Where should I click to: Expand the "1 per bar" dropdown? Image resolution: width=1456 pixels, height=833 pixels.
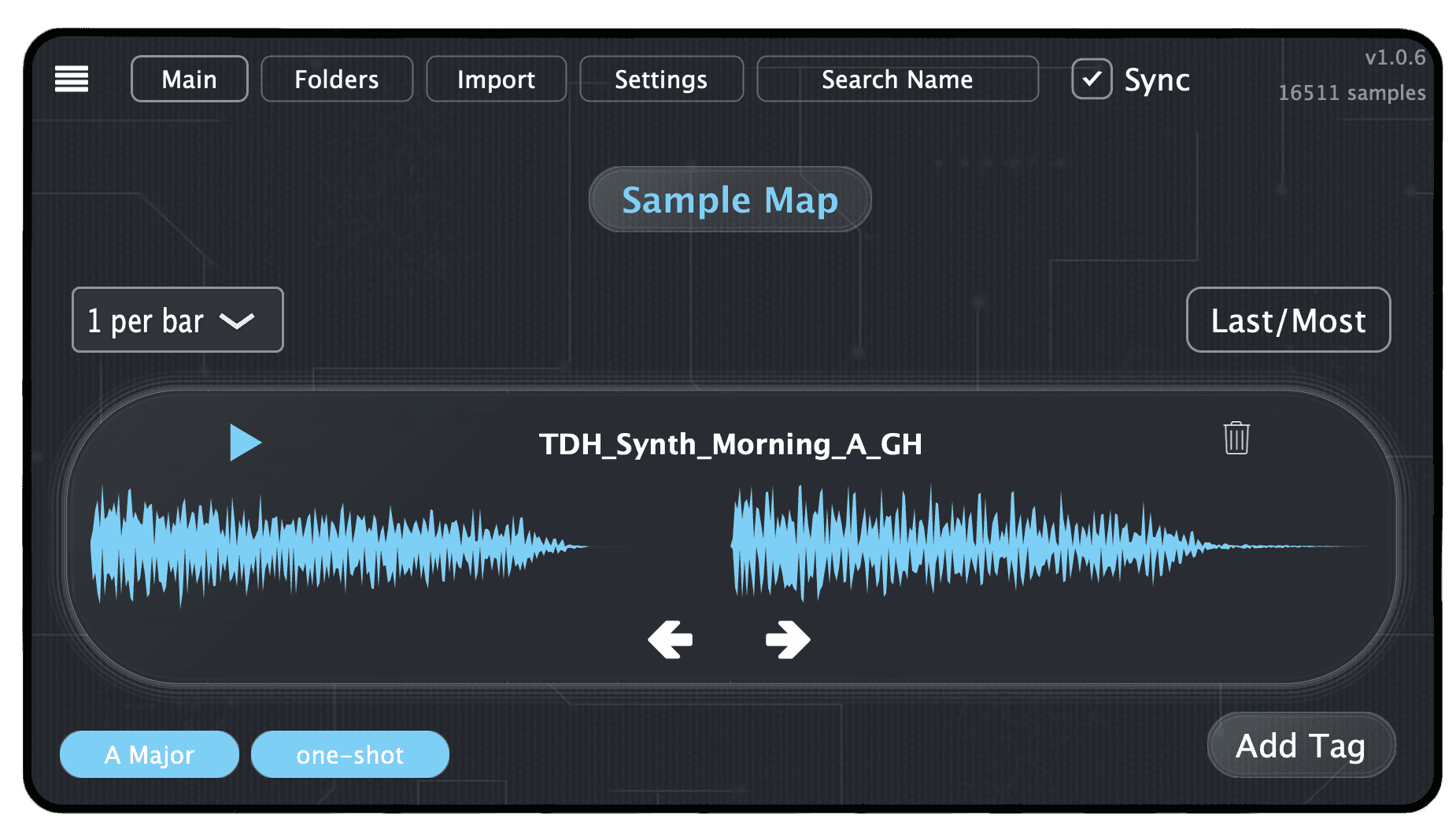[178, 320]
